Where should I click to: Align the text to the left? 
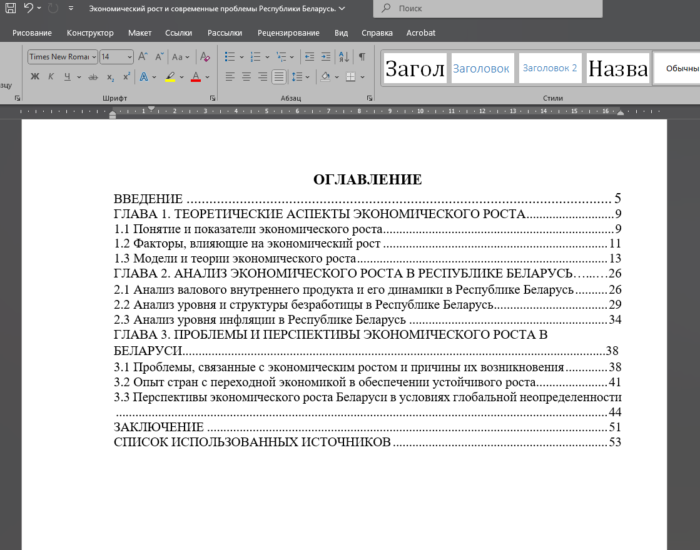coord(230,77)
